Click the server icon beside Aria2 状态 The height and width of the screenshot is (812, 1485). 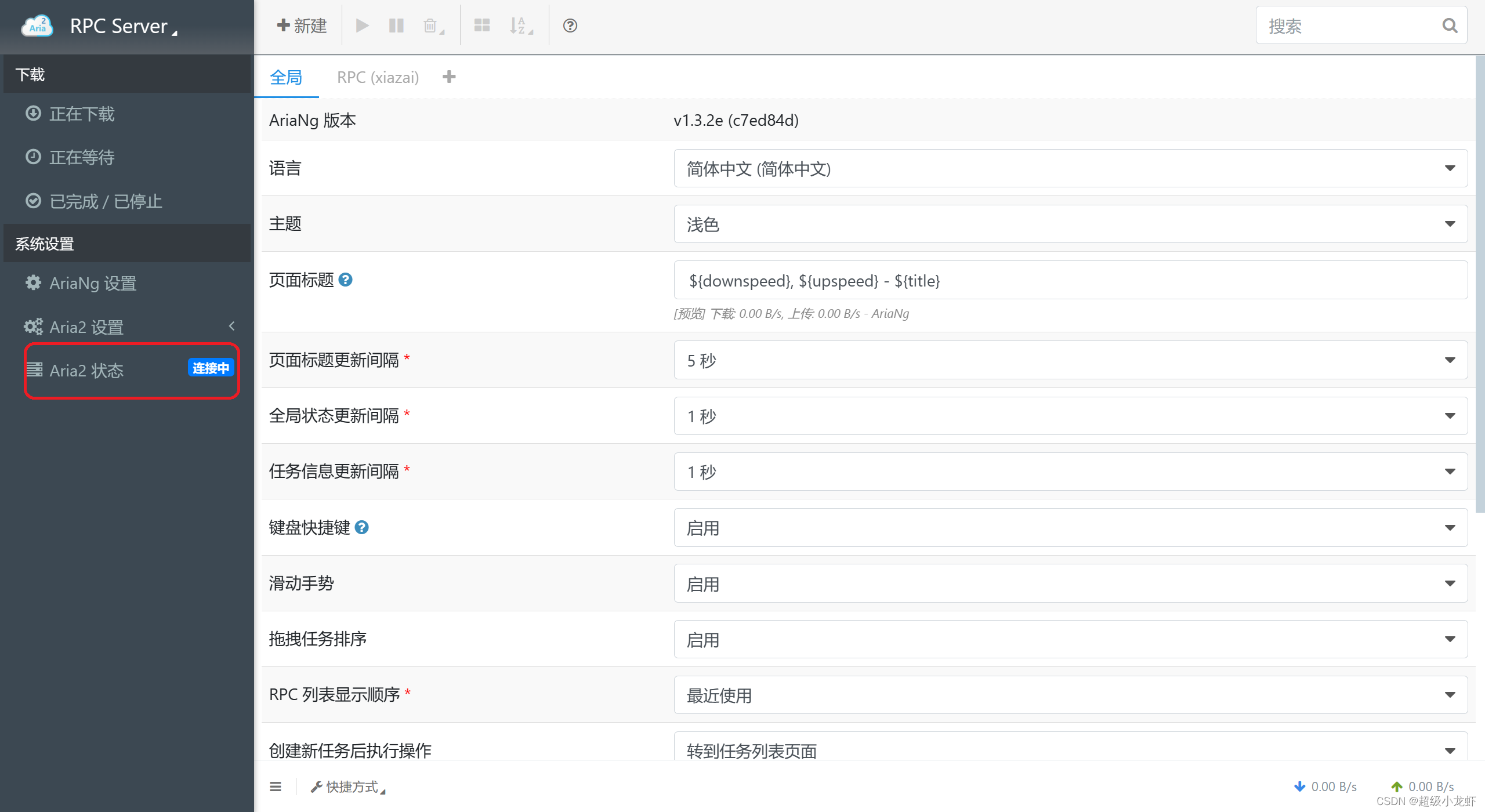coord(34,369)
